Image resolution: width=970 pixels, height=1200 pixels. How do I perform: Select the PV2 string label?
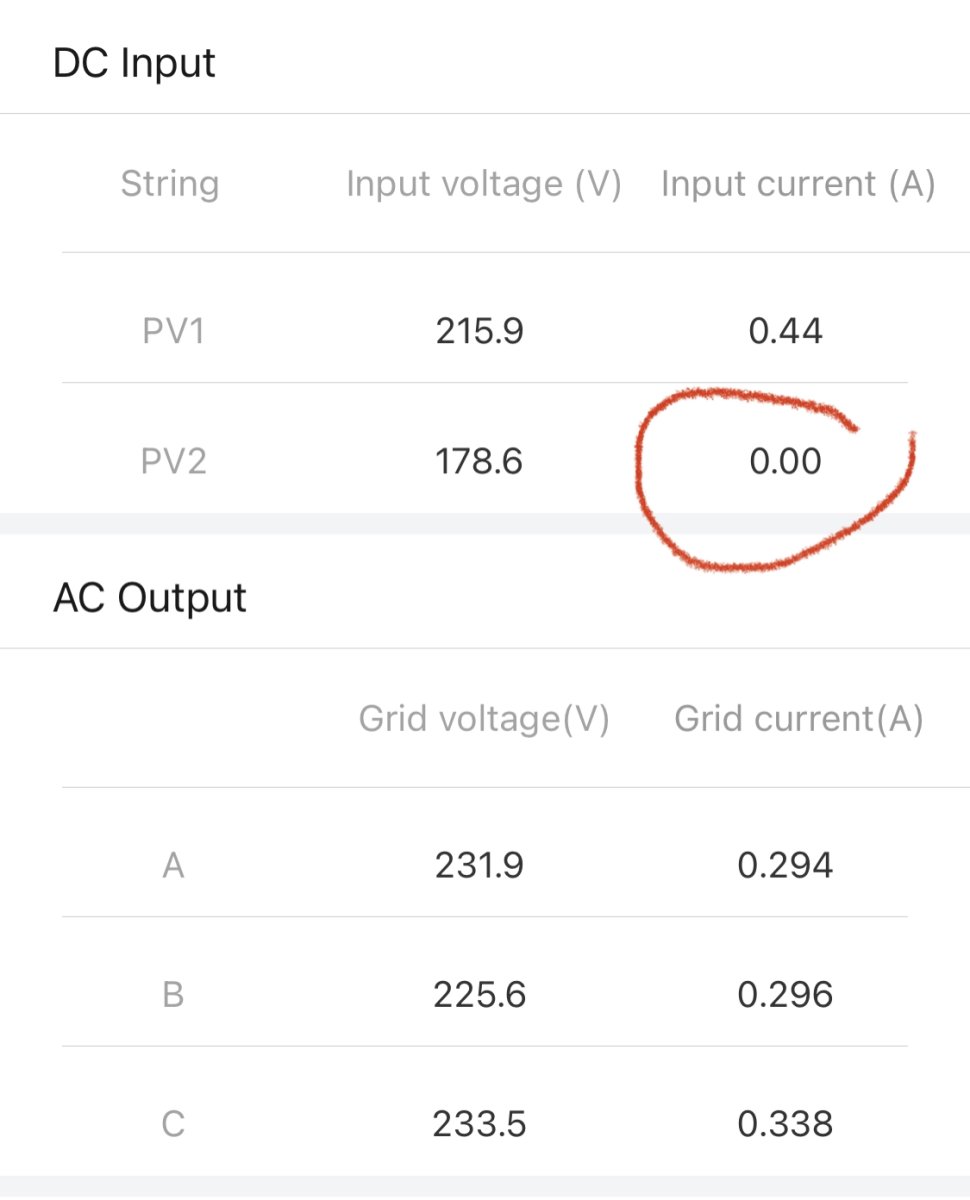(x=173, y=462)
